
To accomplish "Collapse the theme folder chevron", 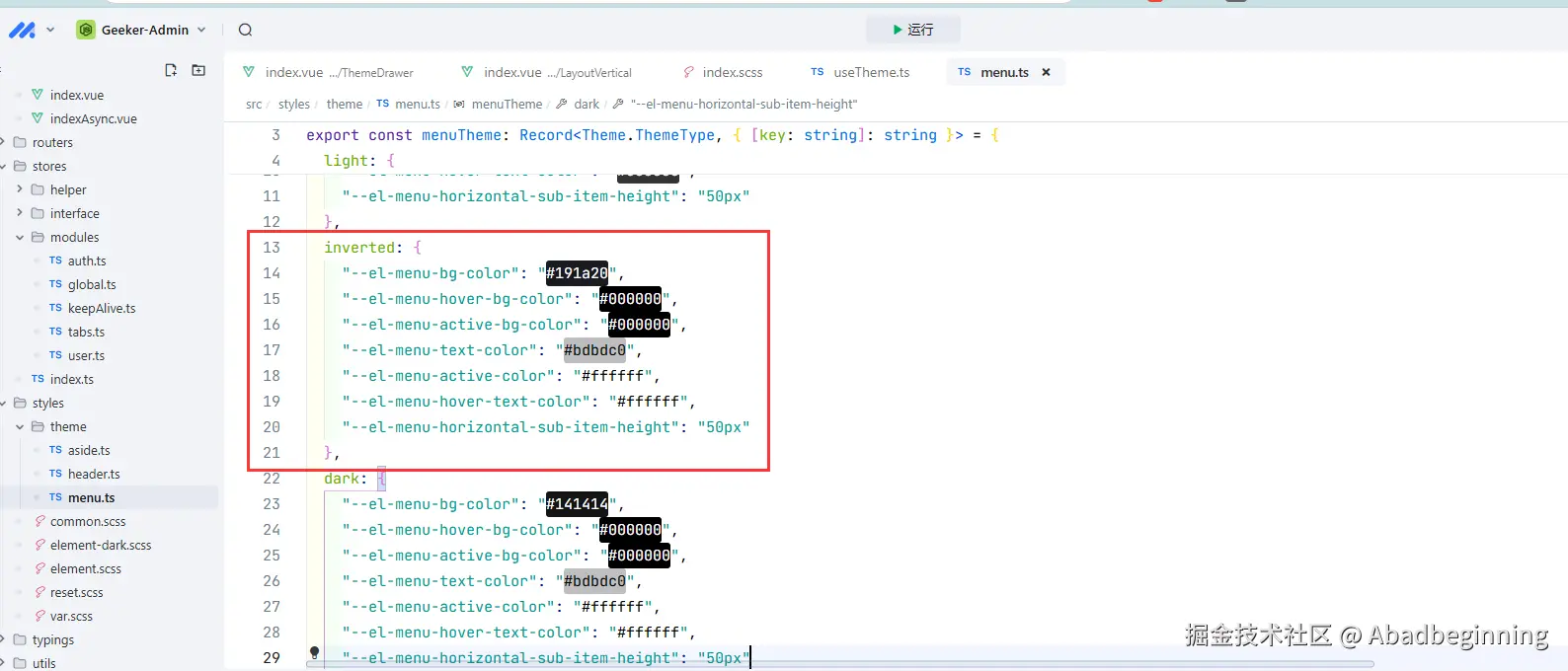I will pyautogui.click(x=20, y=426).
